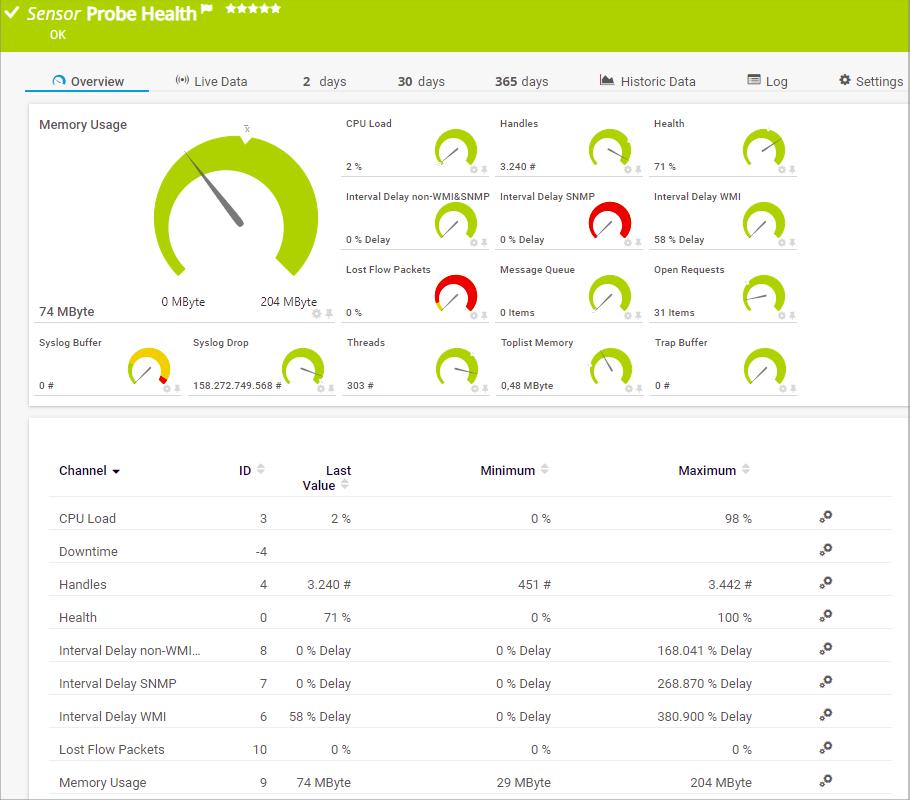Edit channel settings in Downtime table row
The height and width of the screenshot is (800, 910).
pos(826,549)
